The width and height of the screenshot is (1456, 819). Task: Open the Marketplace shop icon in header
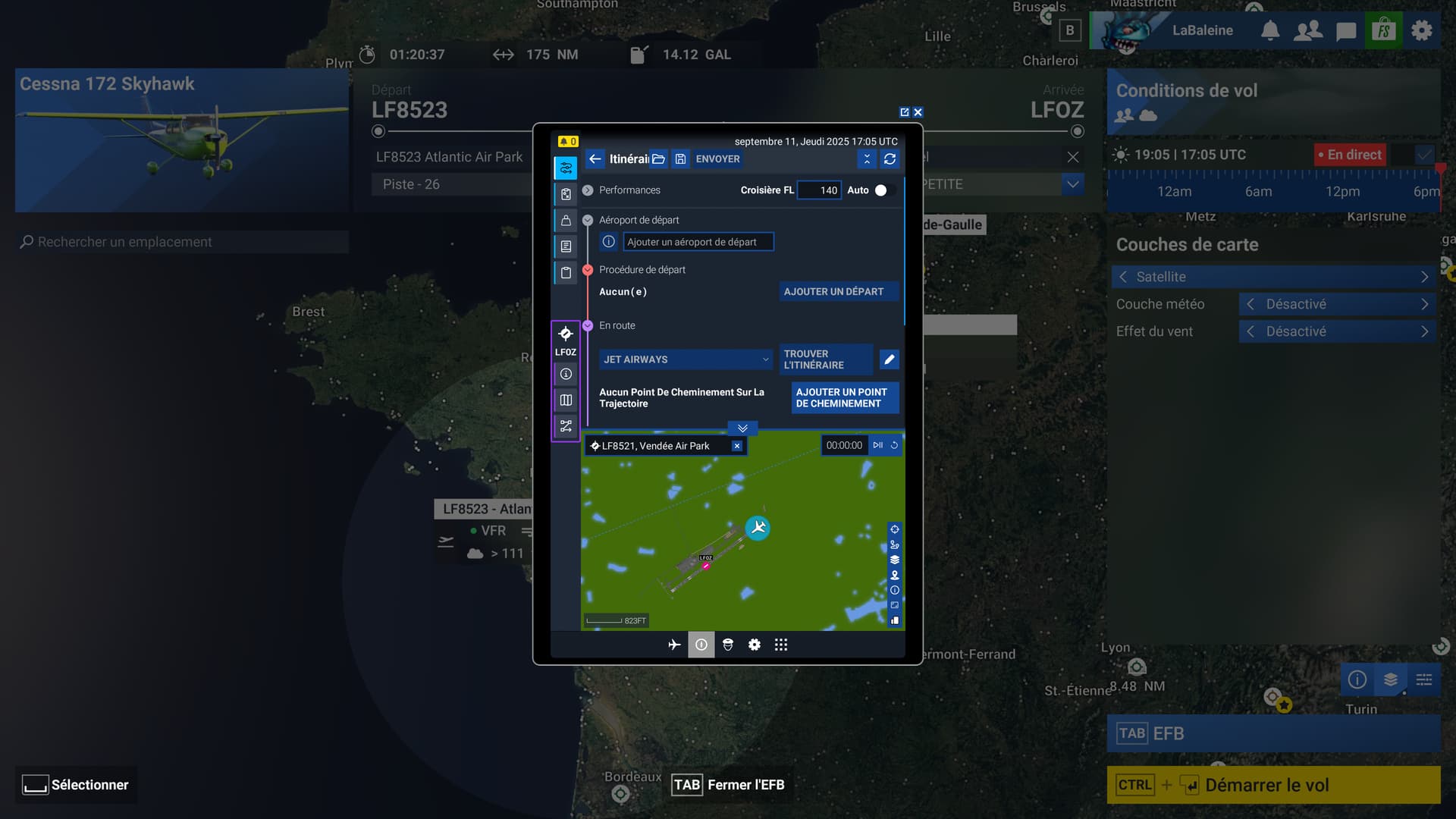click(1384, 31)
